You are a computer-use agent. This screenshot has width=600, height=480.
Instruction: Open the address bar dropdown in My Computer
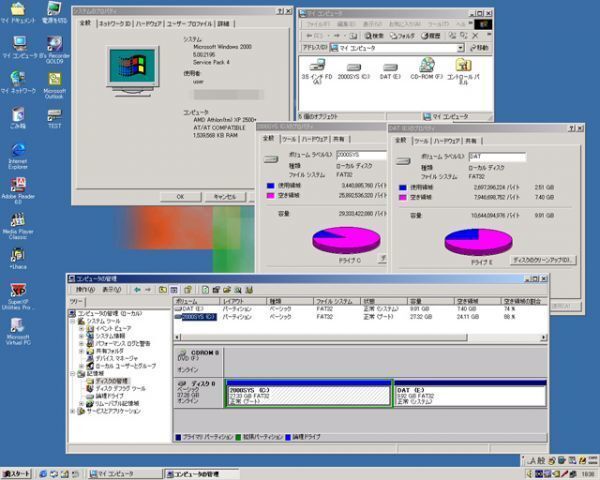pos(460,47)
